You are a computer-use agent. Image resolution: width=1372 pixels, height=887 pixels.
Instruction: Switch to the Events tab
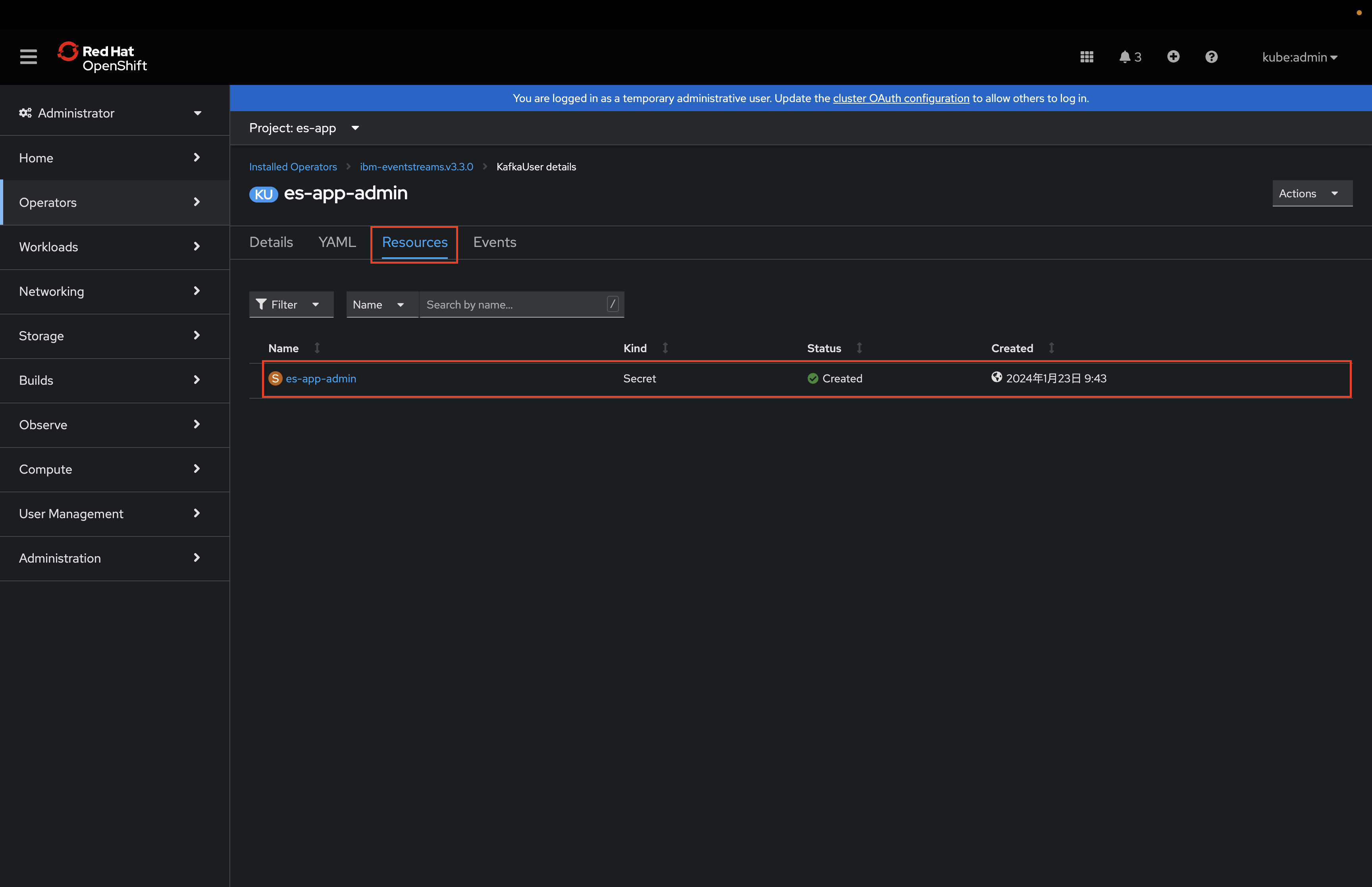coord(495,242)
